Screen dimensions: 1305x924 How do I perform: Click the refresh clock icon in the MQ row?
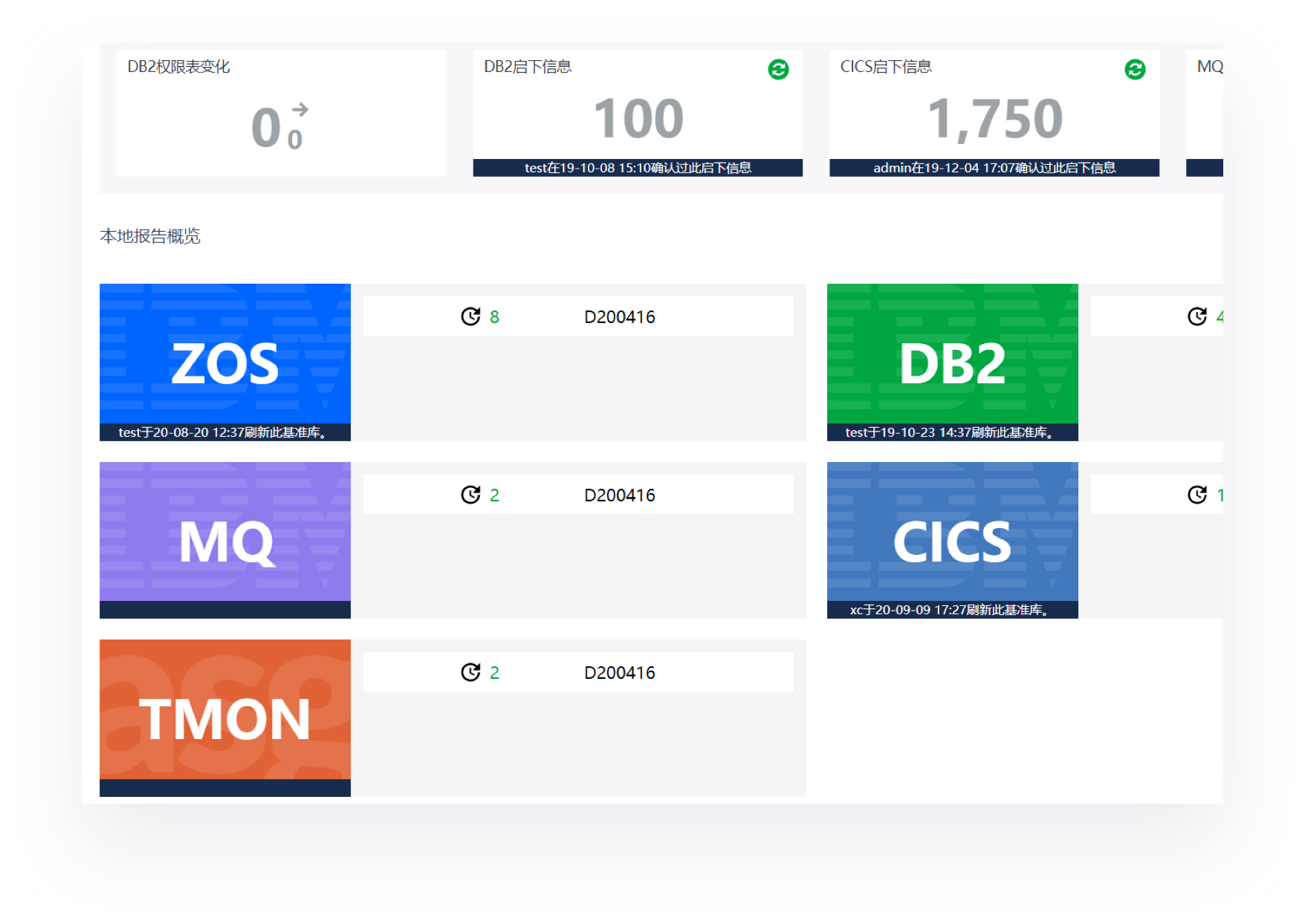click(x=470, y=495)
